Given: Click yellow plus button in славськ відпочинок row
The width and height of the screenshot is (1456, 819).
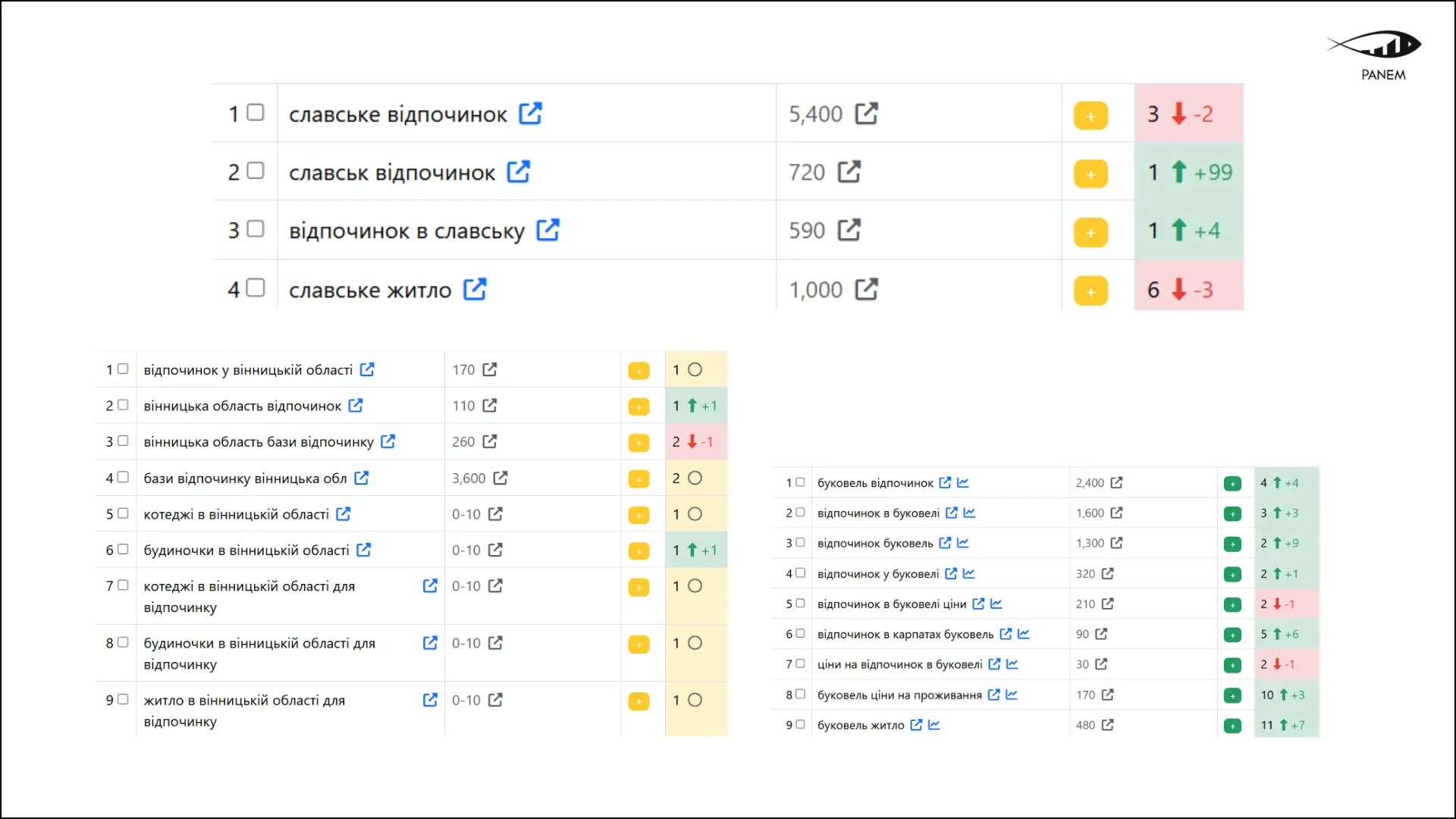Looking at the screenshot, I should (x=1090, y=174).
